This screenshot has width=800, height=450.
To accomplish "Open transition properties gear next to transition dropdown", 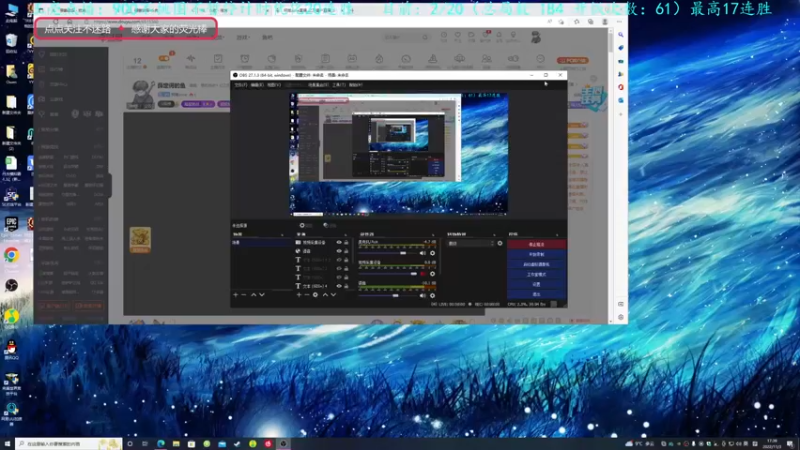I will pos(500,243).
